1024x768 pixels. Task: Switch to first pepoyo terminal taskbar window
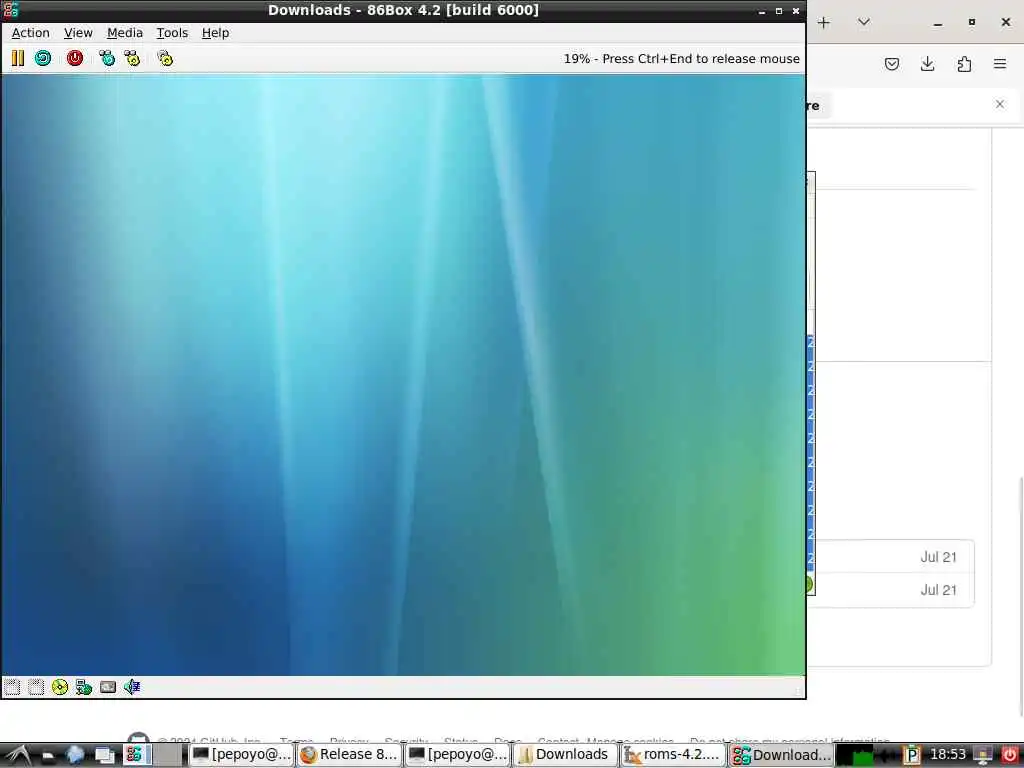[x=241, y=755]
